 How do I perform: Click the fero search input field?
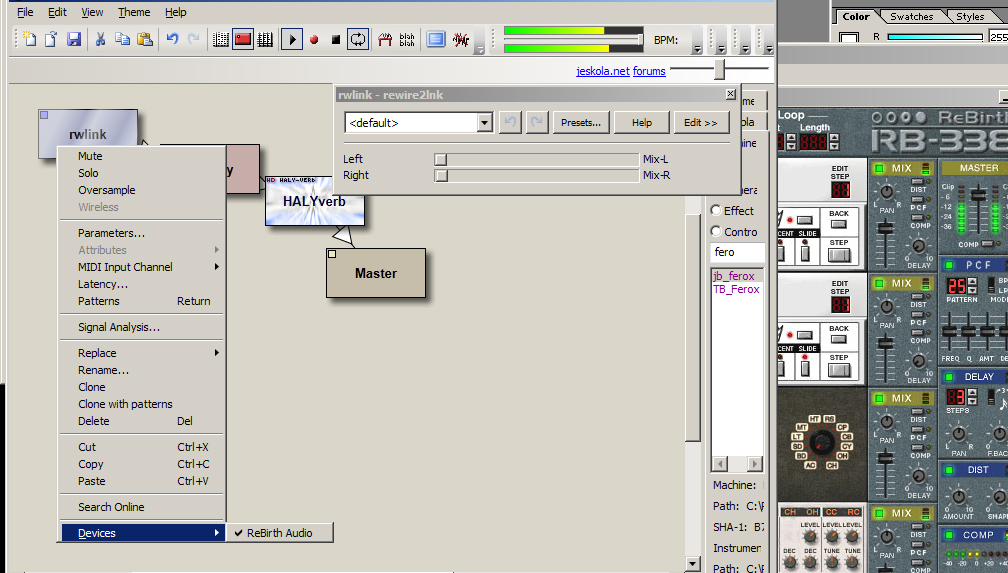736,252
